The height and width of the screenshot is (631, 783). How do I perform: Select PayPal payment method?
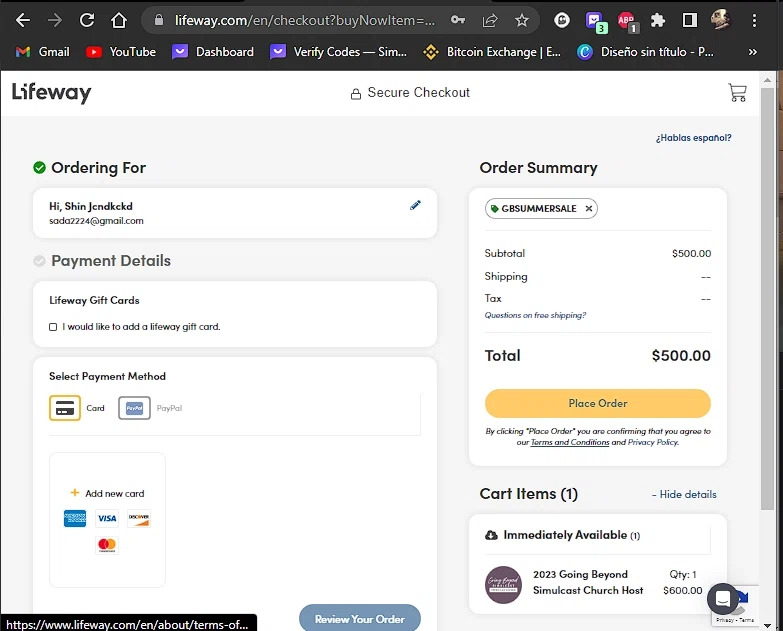click(134, 408)
